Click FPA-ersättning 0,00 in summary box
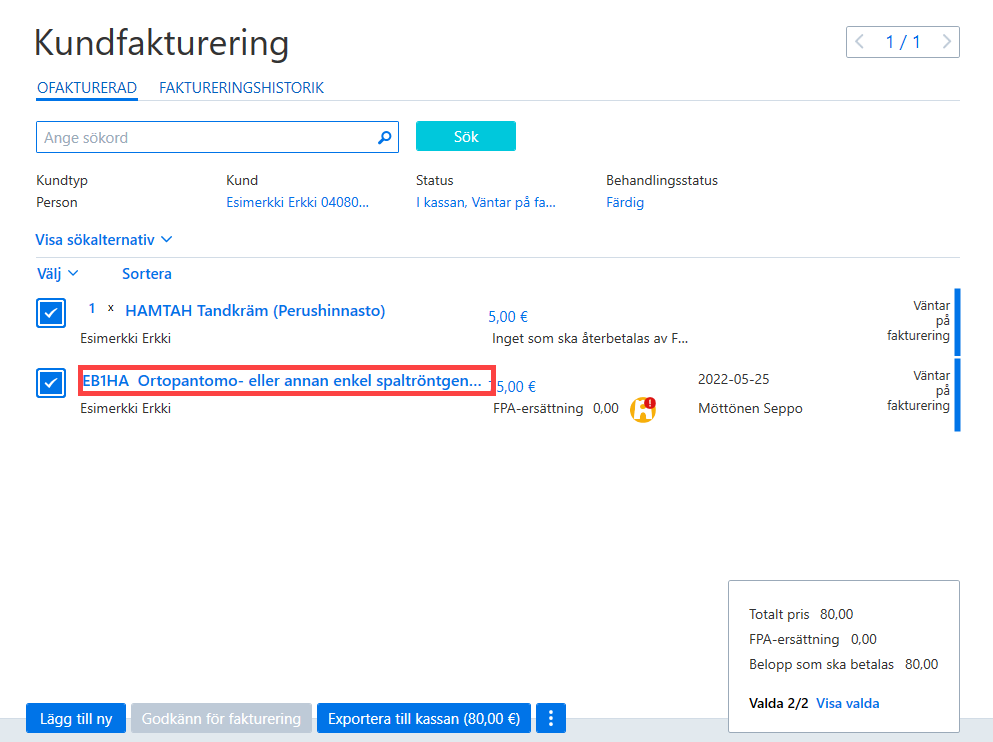993x742 pixels. click(813, 639)
